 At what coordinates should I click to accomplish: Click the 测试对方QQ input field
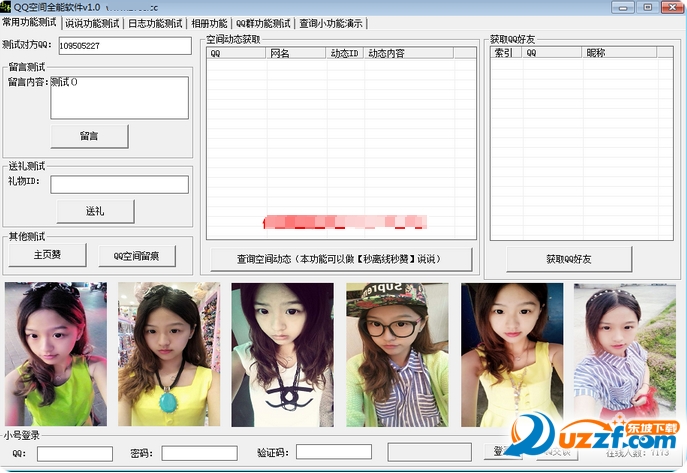(125, 46)
